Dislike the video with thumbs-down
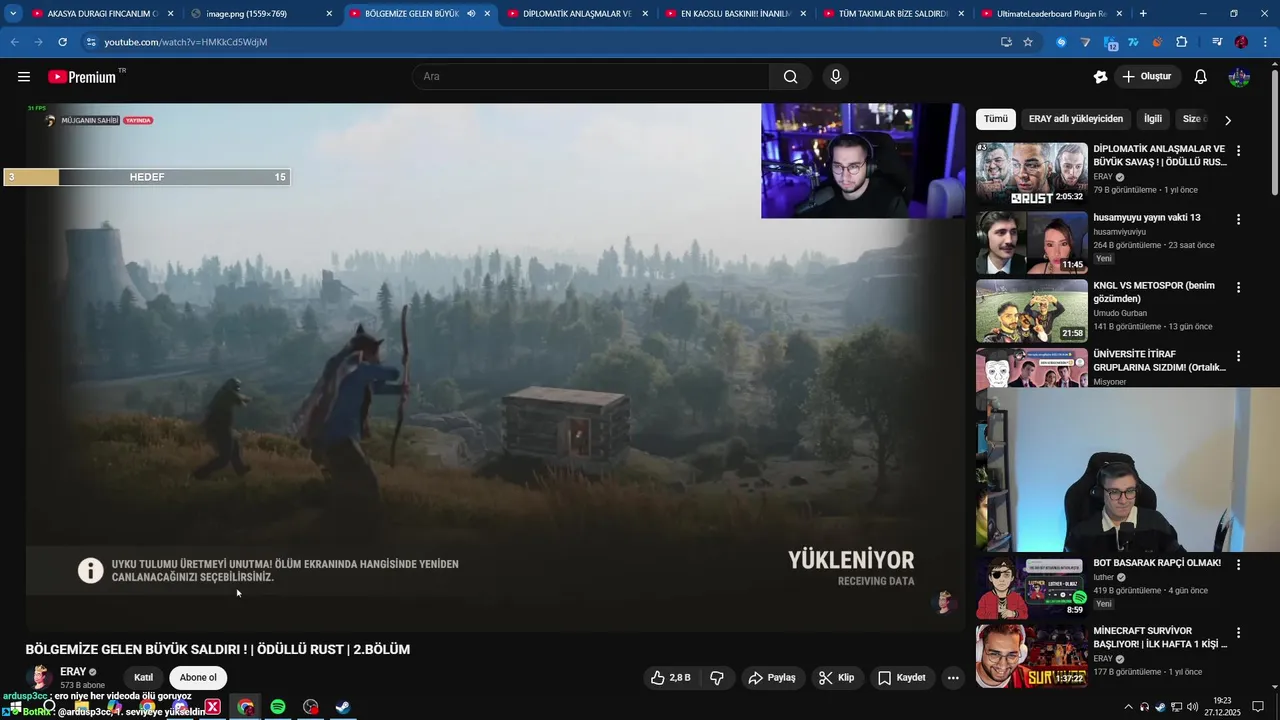Screen dimensions: 1280x720 coord(717,678)
